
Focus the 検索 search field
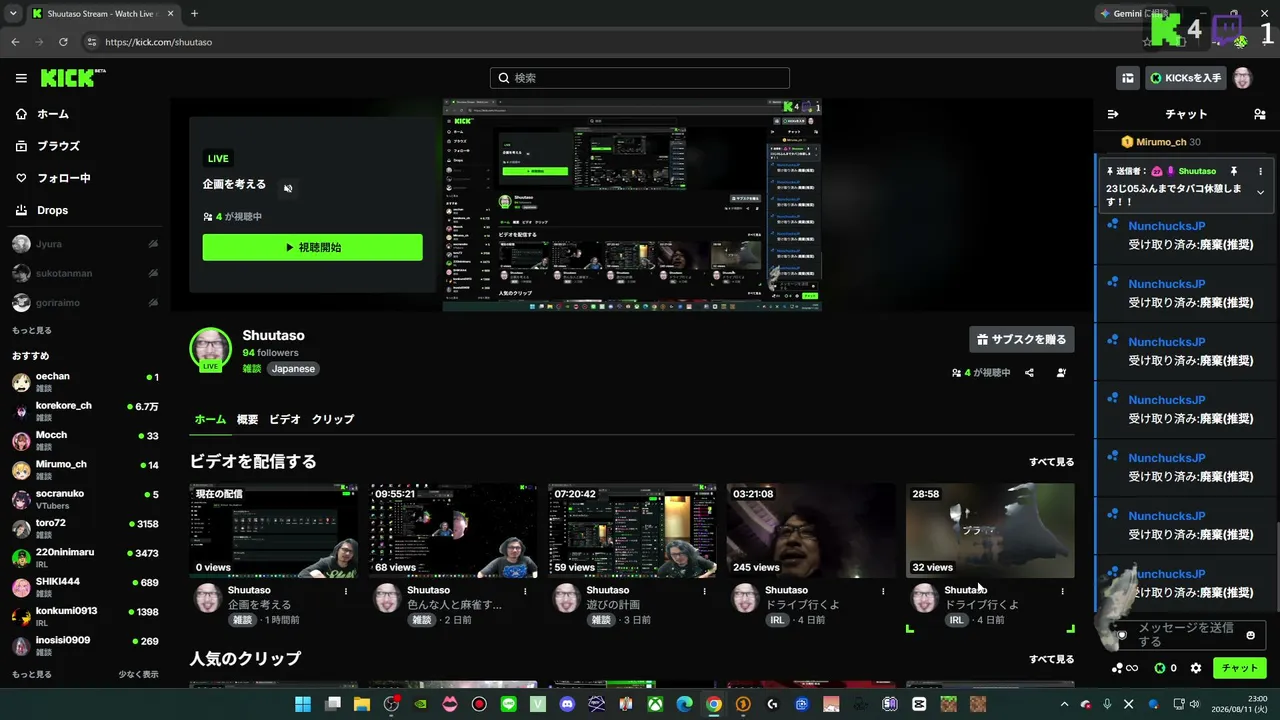click(x=640, y=78)
